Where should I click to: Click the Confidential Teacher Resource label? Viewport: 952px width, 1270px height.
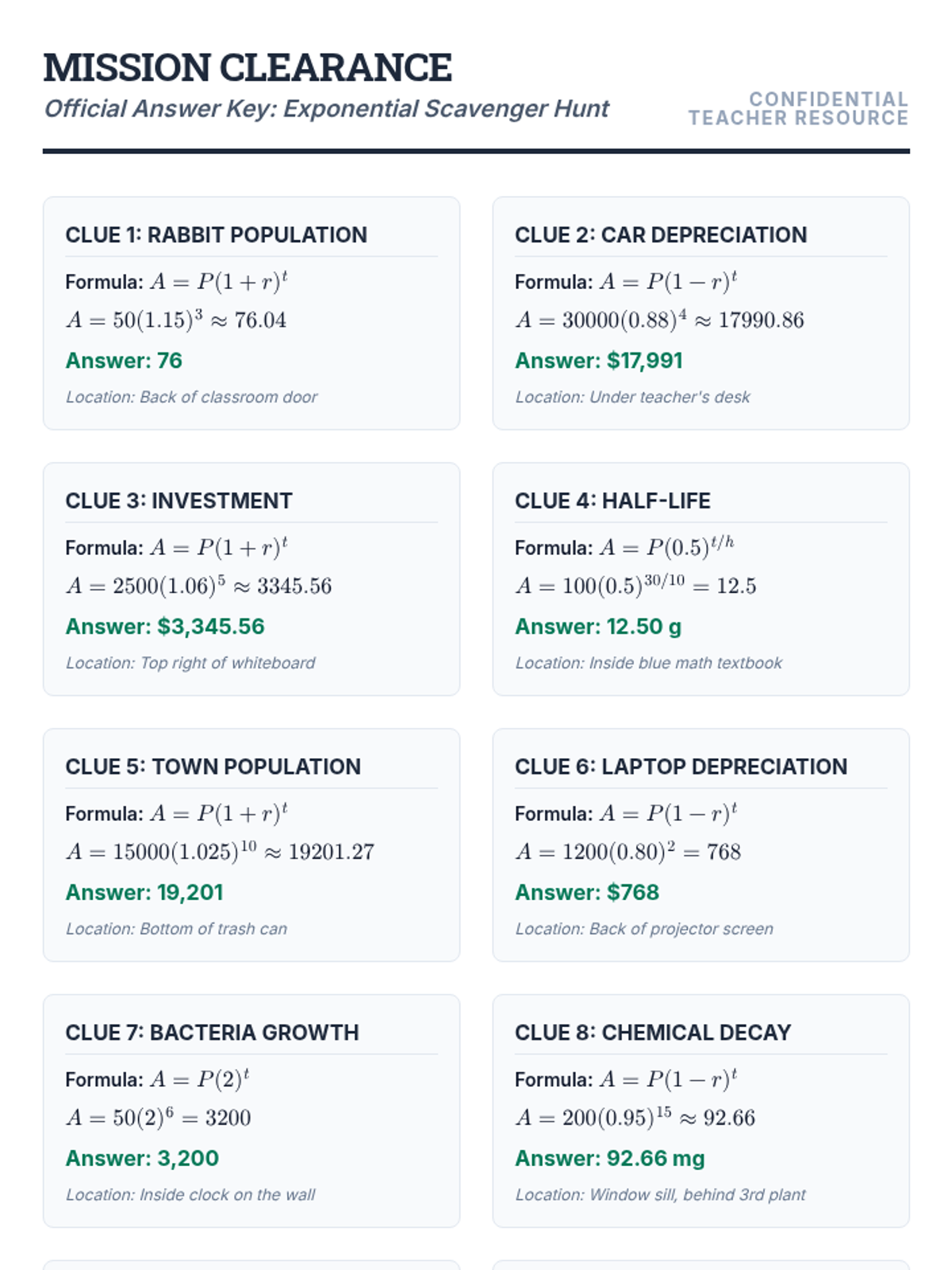click(798, 109)
